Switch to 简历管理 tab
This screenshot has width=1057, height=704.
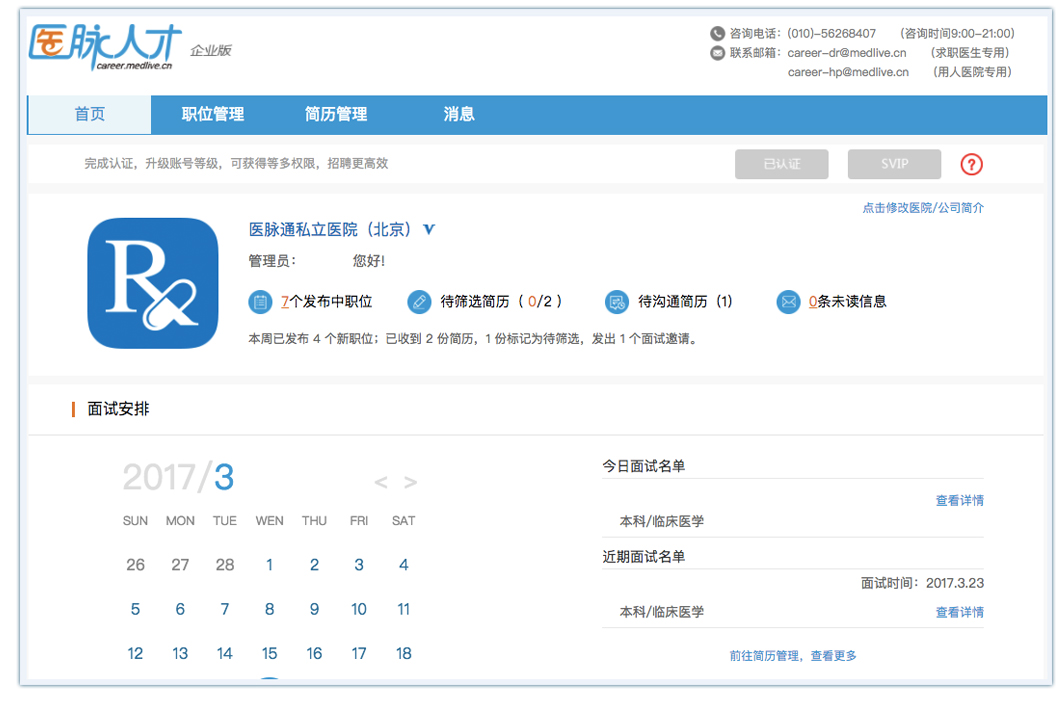click(336, 115)
